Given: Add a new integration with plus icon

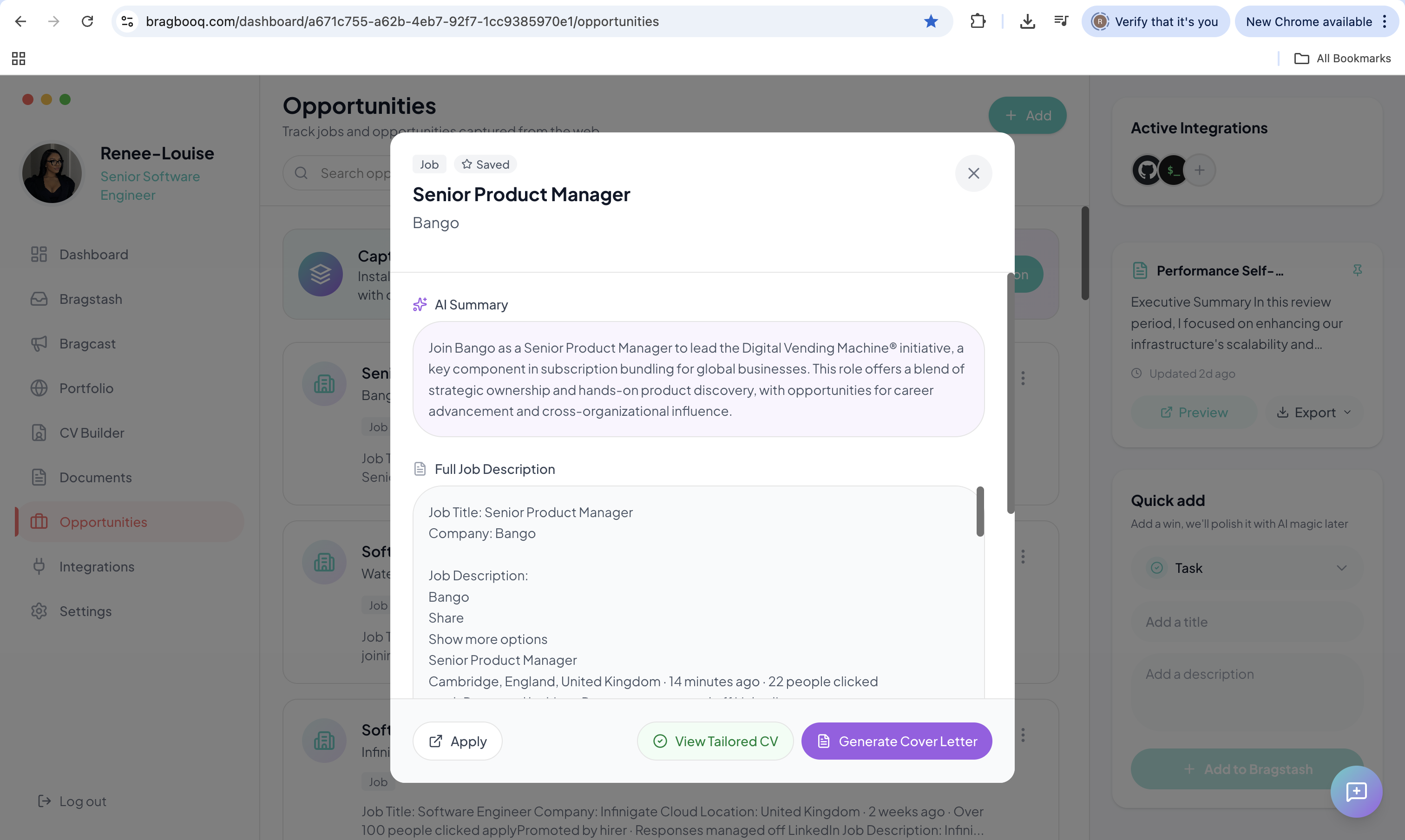Looking at the screenshot, I should pyautogui.click(x=1199, y=170).
